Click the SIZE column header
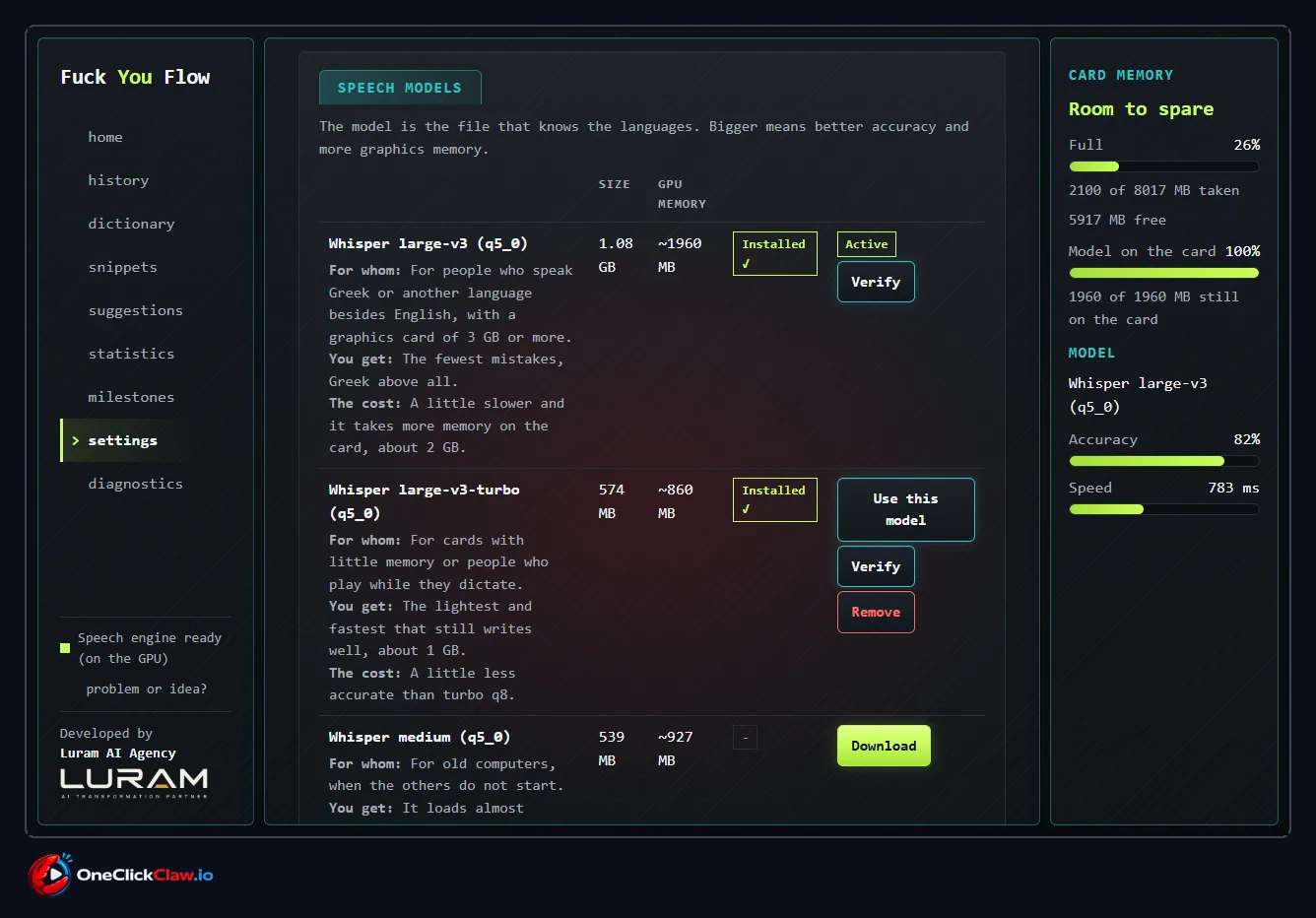The image size is (1316, 918). pos(614,184)
